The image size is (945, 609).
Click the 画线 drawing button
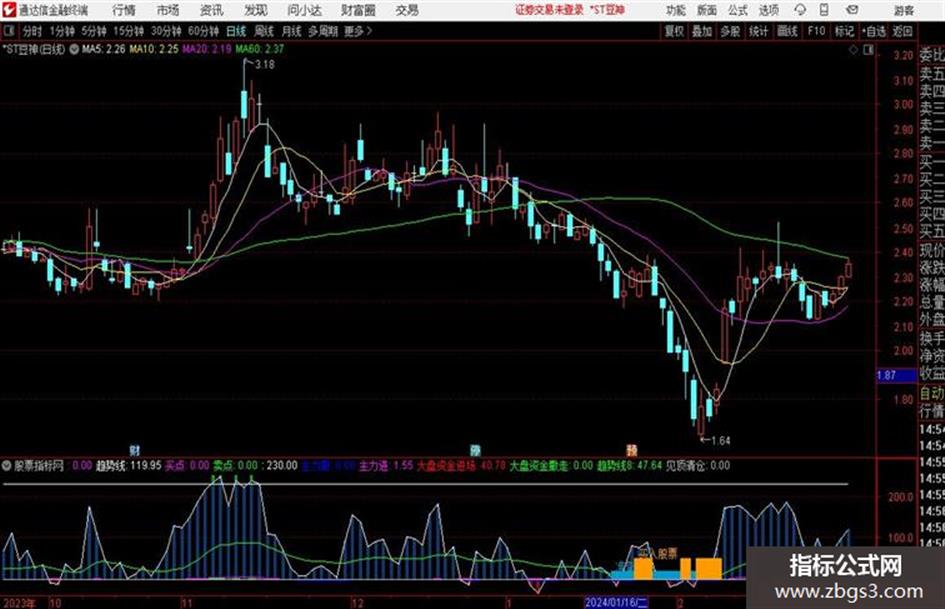tap(787, 31)
